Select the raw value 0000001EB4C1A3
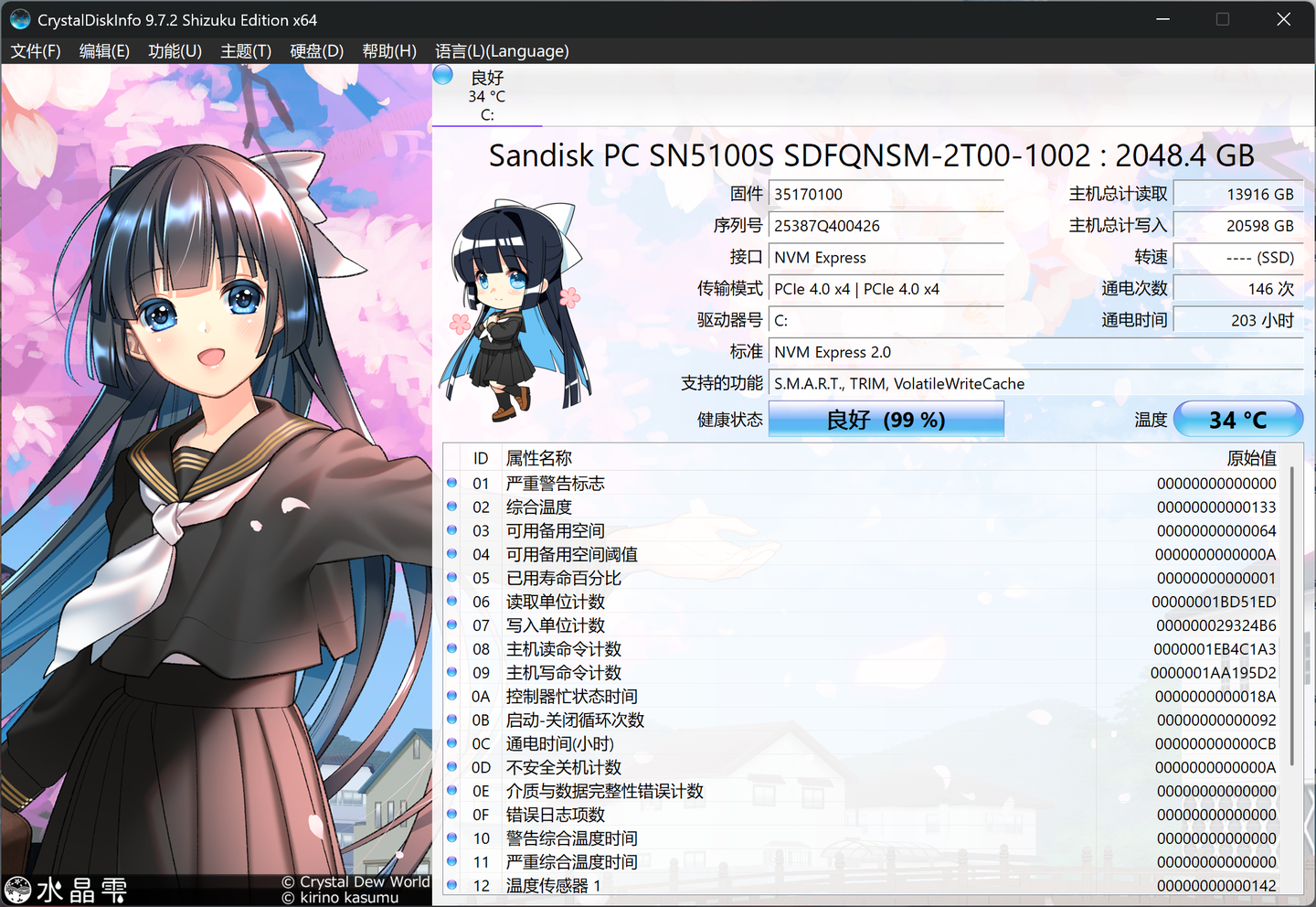Screen dimensions: 1316x907 click(x=1215, y=649)
